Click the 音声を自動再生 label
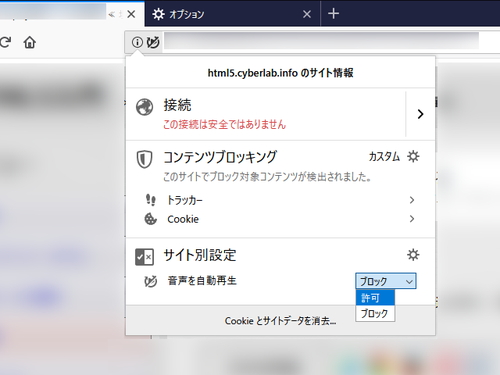Image resolution: width=500 pixels, height=375 pixels. point(202,281)
